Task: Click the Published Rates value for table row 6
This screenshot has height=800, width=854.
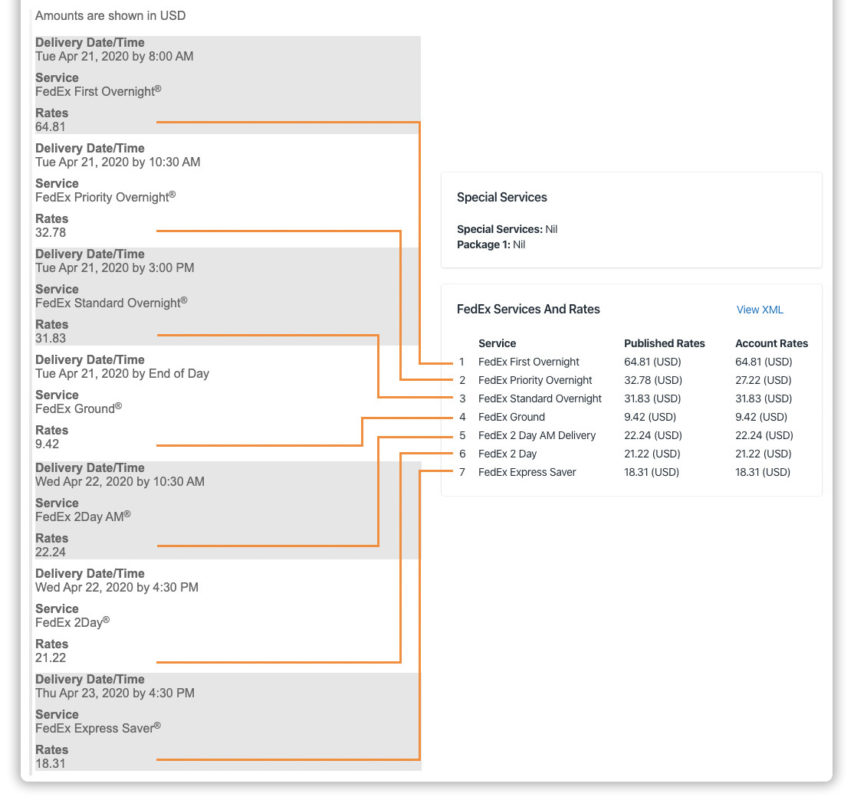Action: coord(652,454)
